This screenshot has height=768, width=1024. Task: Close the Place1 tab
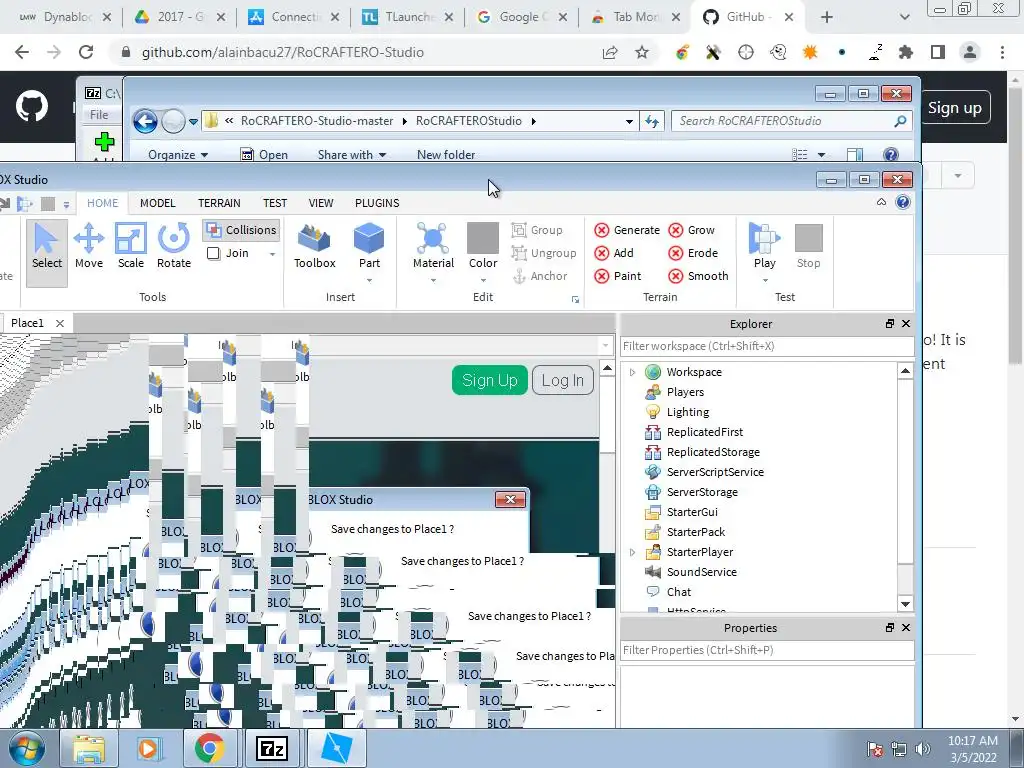tap(60, 323)
